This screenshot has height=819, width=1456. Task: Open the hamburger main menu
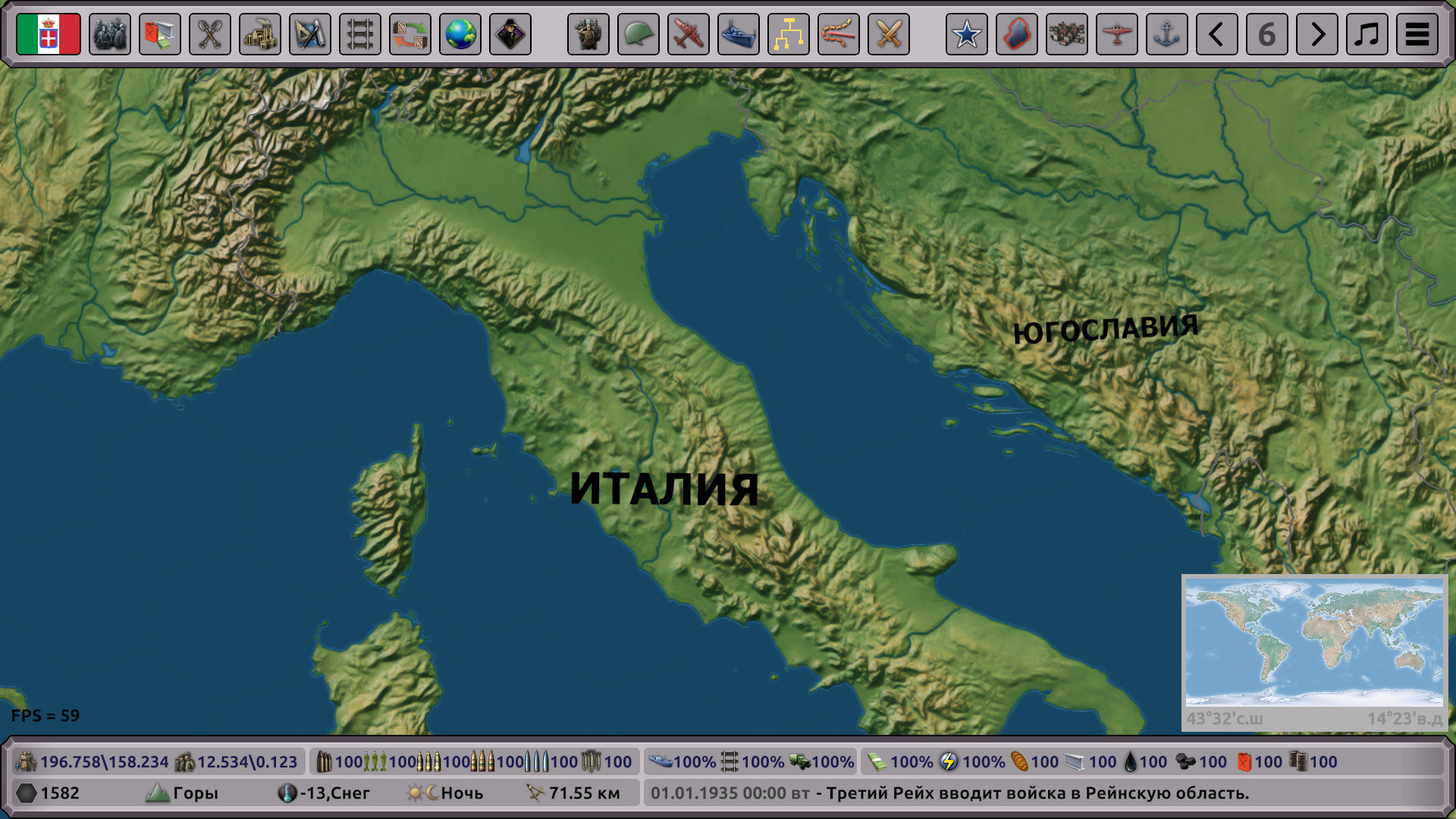tap(1417, 34)
